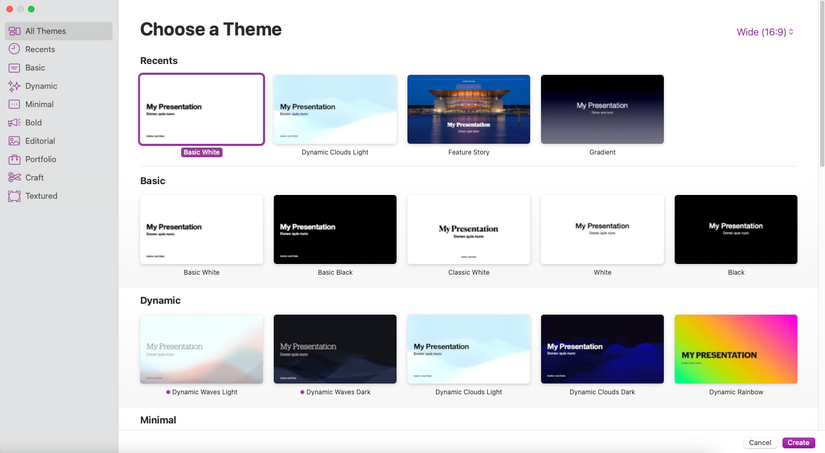Click the Portfolio case icon
The image size is (825, 453).
[14, 159]
